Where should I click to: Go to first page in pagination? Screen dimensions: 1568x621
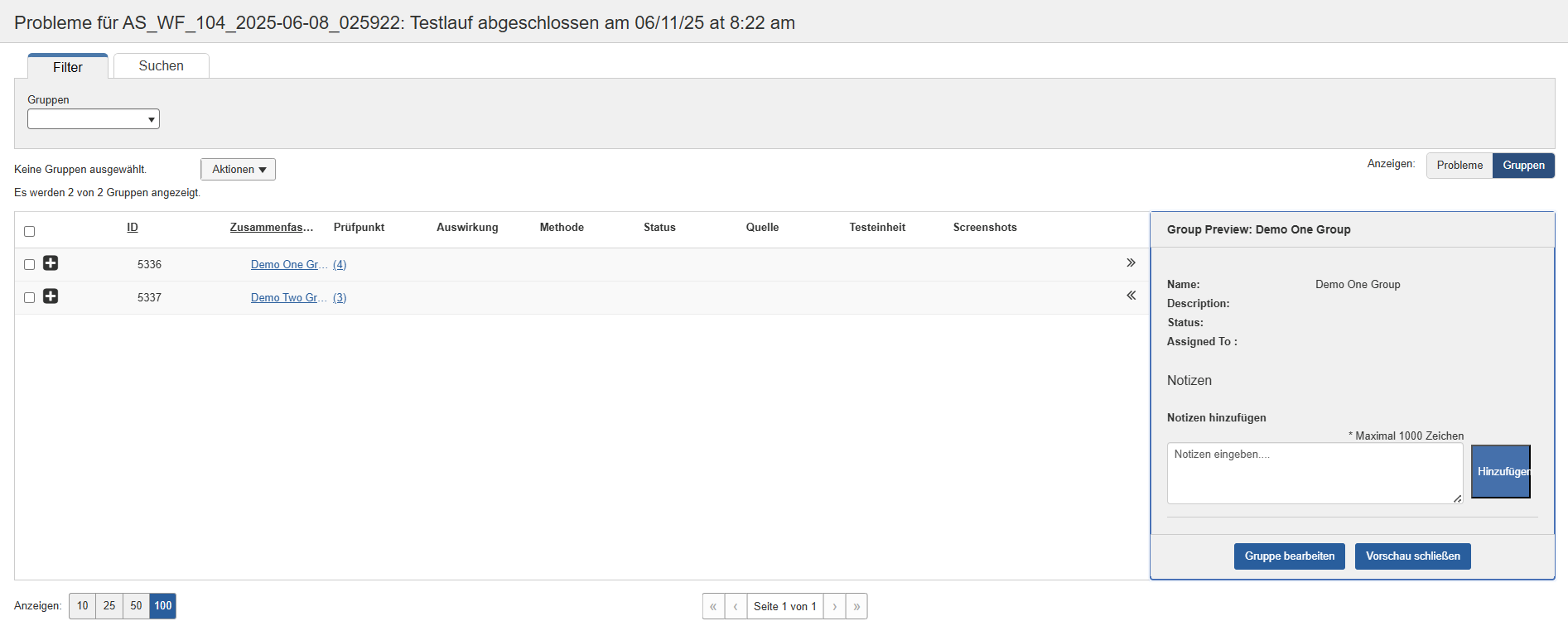pos(713,606)
